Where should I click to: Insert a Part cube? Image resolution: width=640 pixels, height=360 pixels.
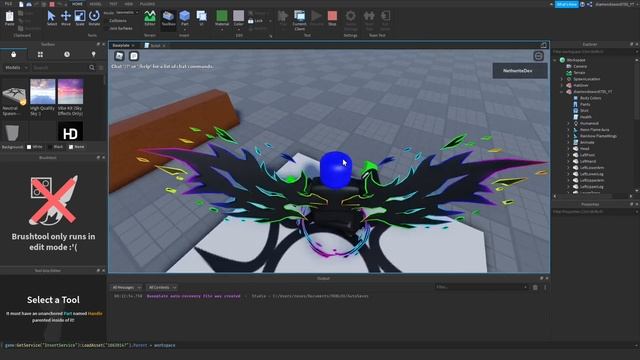pos(184,18)
